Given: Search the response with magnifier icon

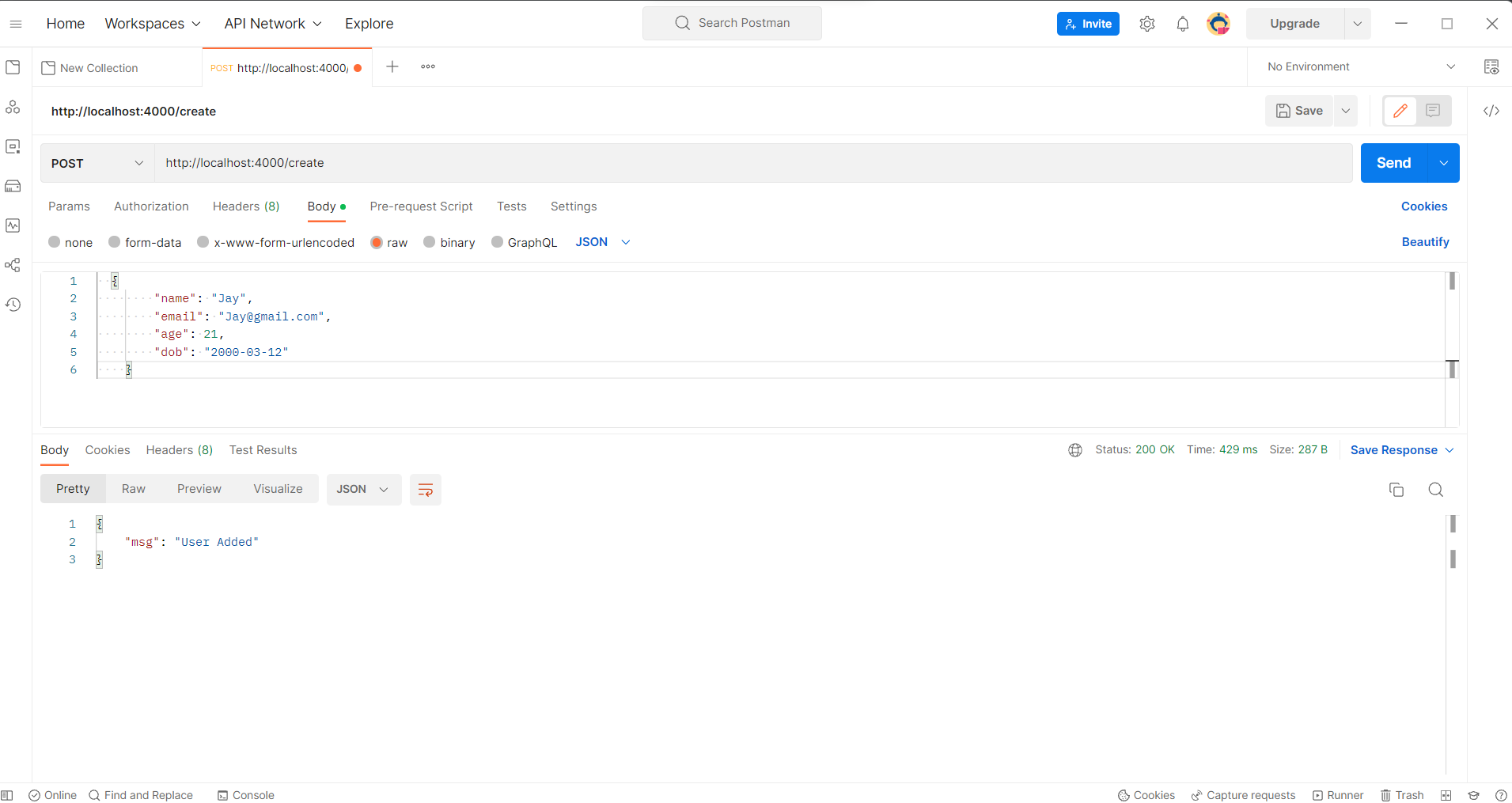Looking at the screenshot, I should click(x=1435, y=490).
